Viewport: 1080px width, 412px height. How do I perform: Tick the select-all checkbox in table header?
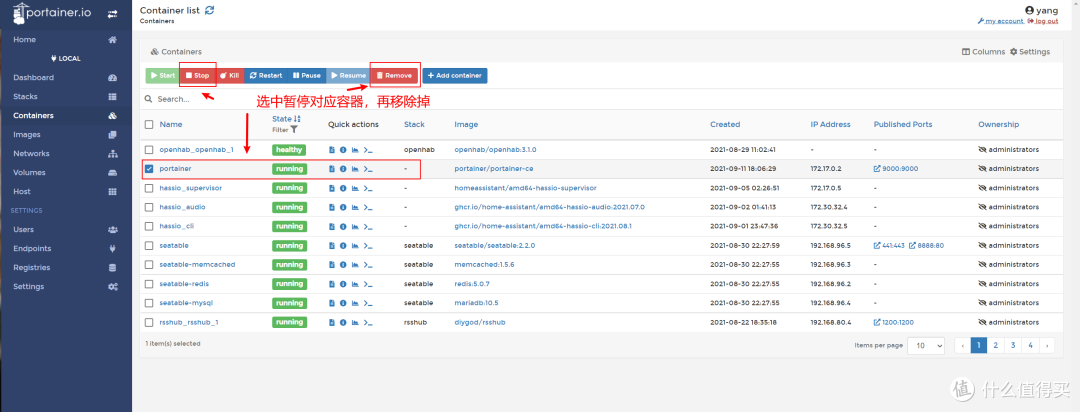pos(149,125)
